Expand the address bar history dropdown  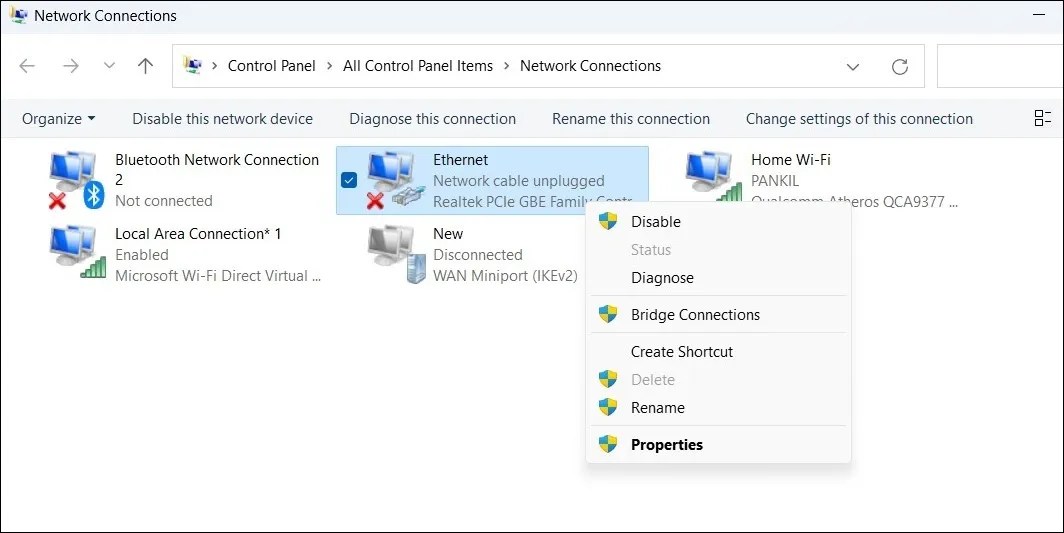coord(853,67)
